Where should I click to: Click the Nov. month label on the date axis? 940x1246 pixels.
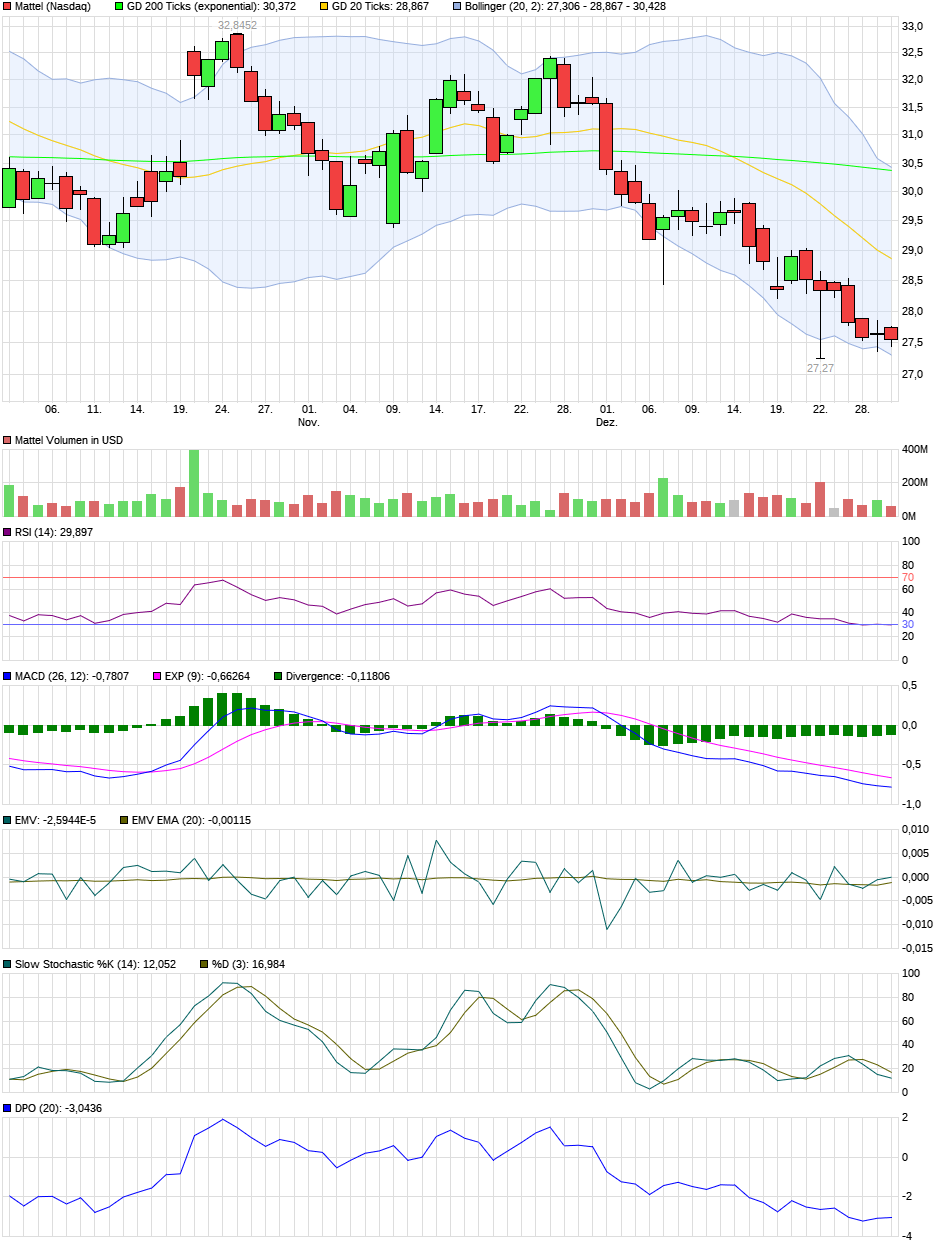pos(309,422)
